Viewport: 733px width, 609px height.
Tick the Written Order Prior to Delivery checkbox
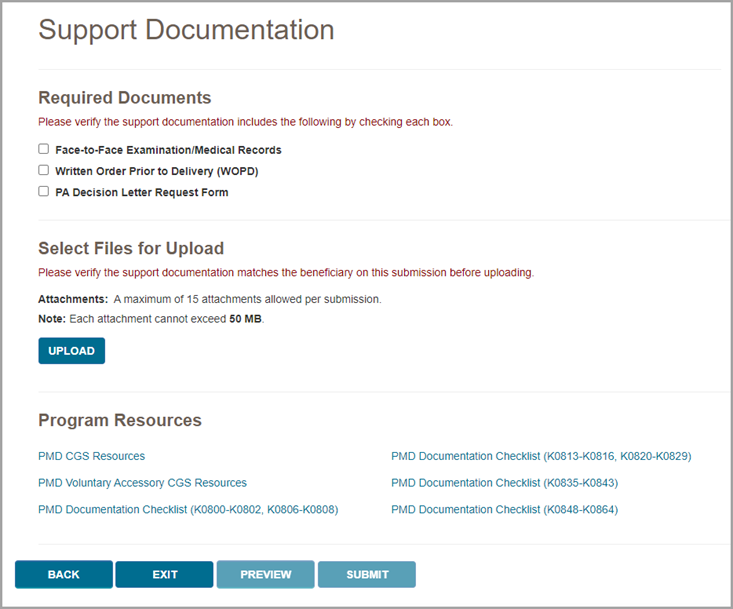tap(44, 170)
